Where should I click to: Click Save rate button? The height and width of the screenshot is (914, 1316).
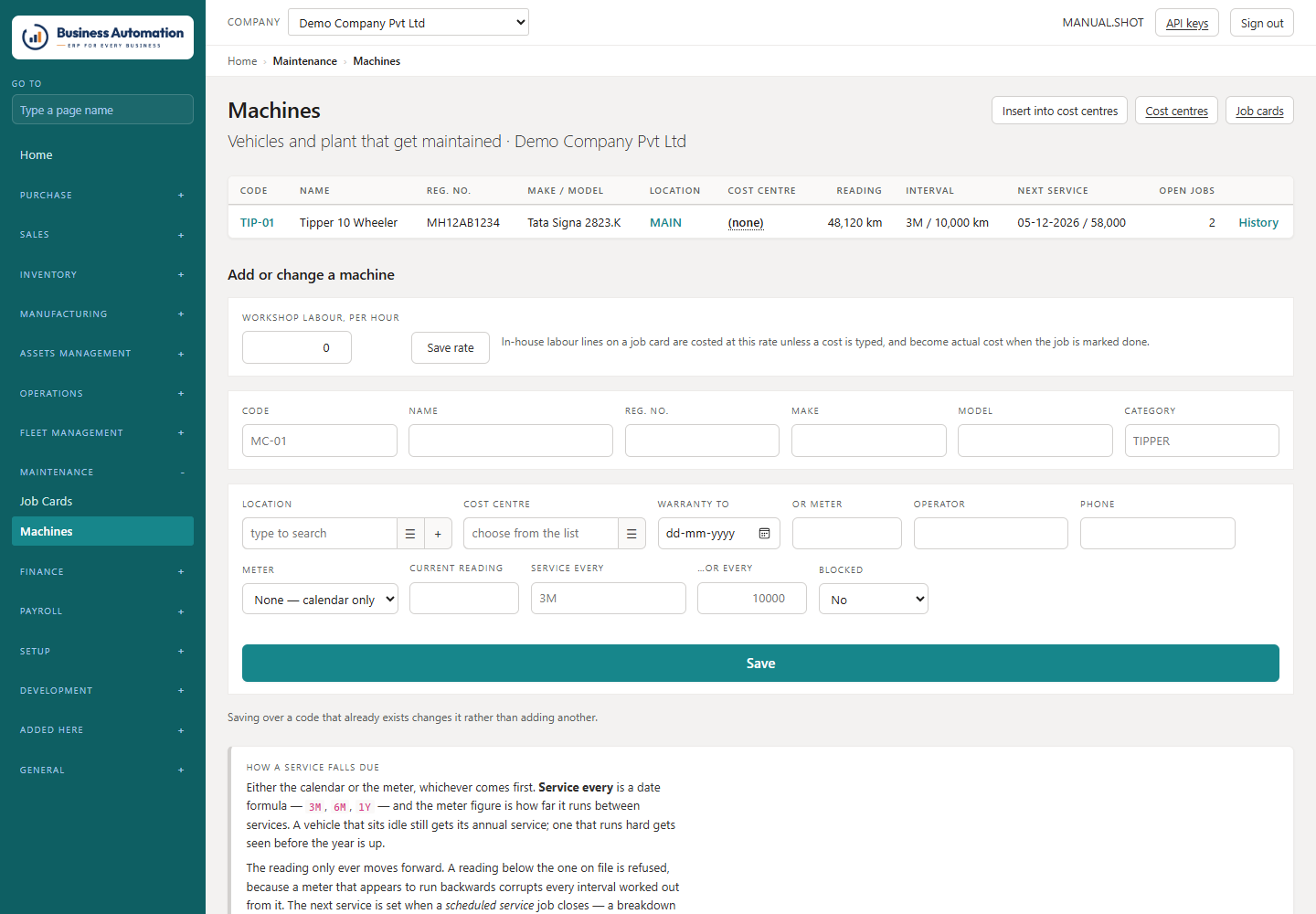point(451,348)
